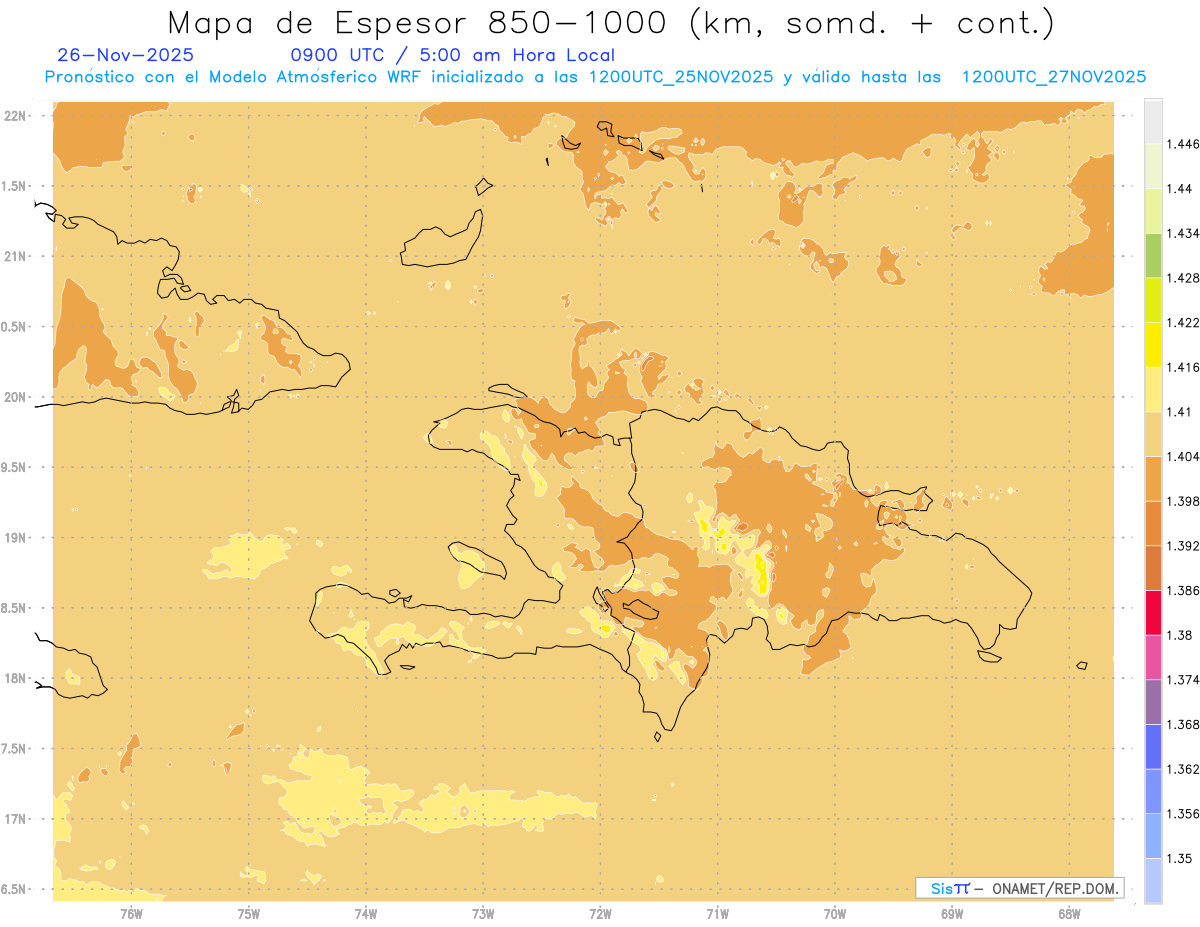Viewport: 1200px width, 927px height.
Task: Select the "75W" longitude axis label
Action: pos(248,914)
